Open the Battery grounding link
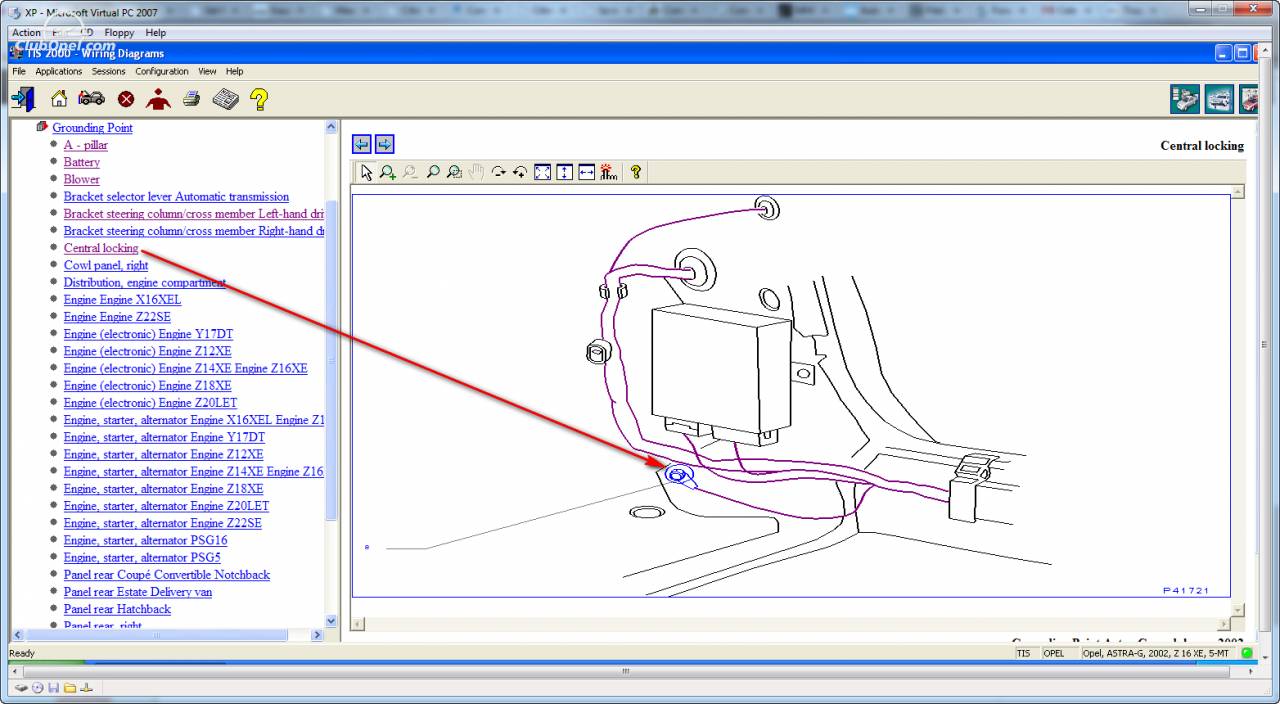1280x704 pixels. click(x=82, y=162)
